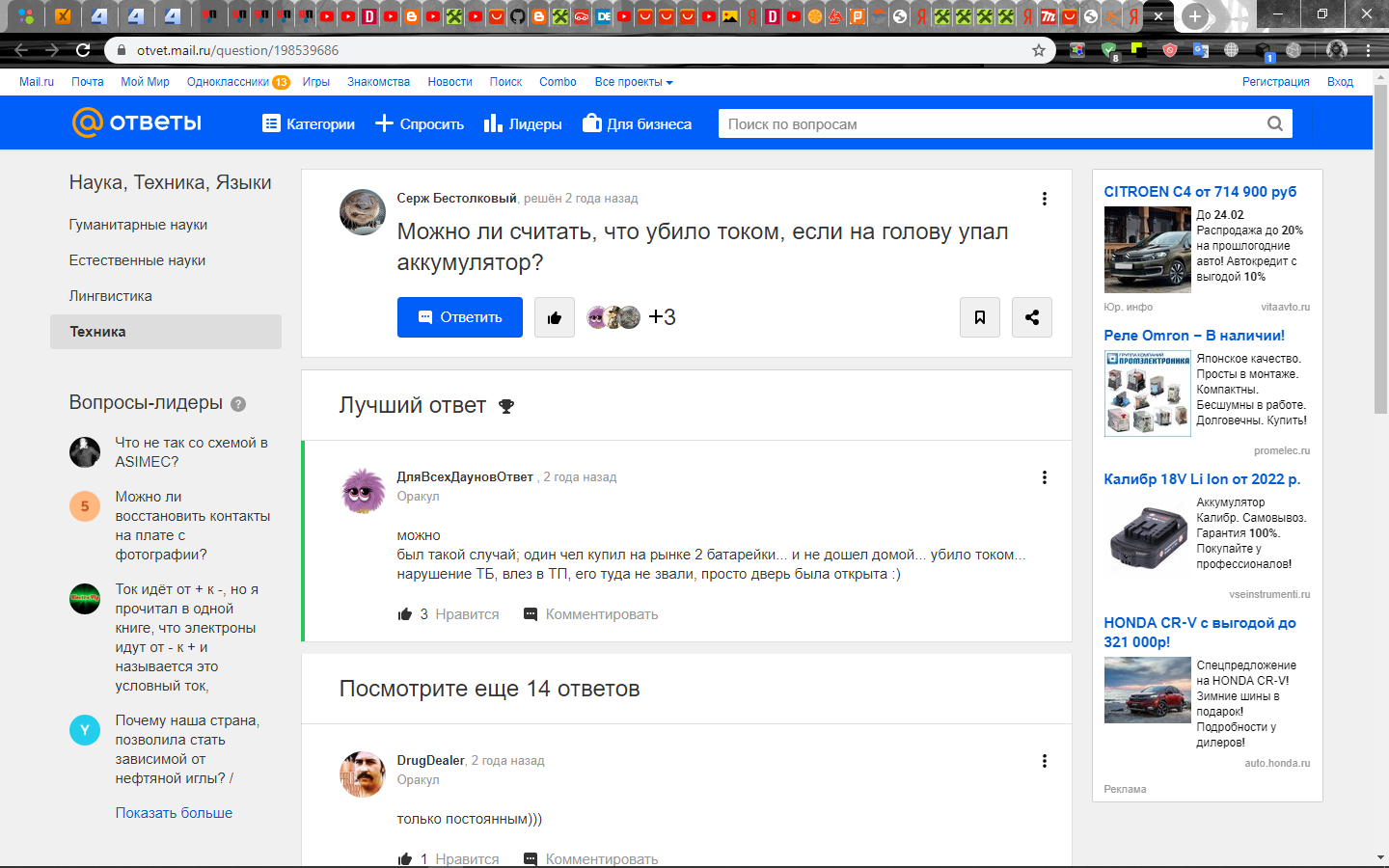The width and height of the screenshot is (1389, 868).
Task: Bookmark this page with the star icon
Action: coord(1039,50)
